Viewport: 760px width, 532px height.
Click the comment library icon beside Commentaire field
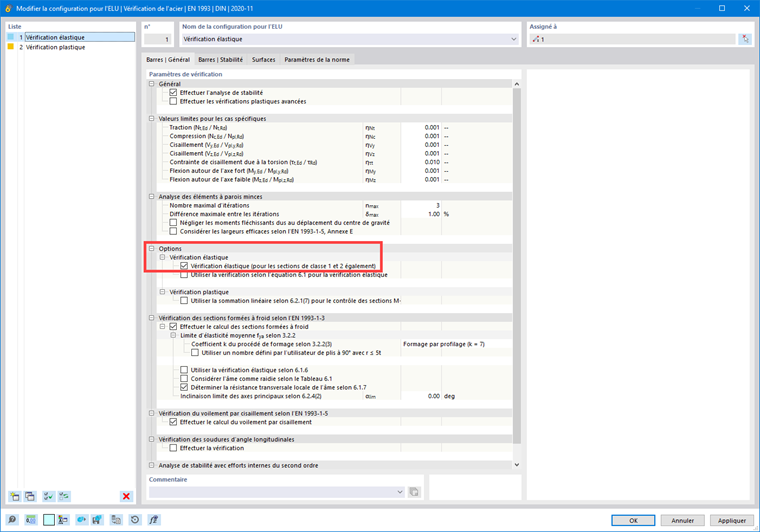click(x=414, y=492)
